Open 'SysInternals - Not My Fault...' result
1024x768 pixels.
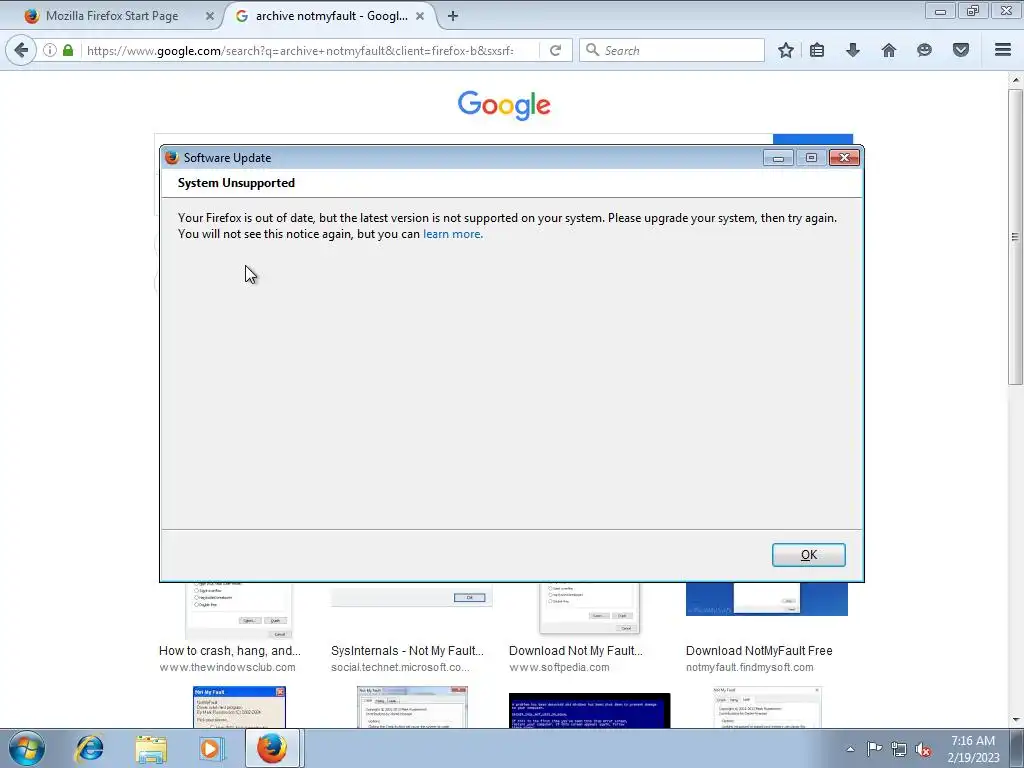(x=407, y=650)
